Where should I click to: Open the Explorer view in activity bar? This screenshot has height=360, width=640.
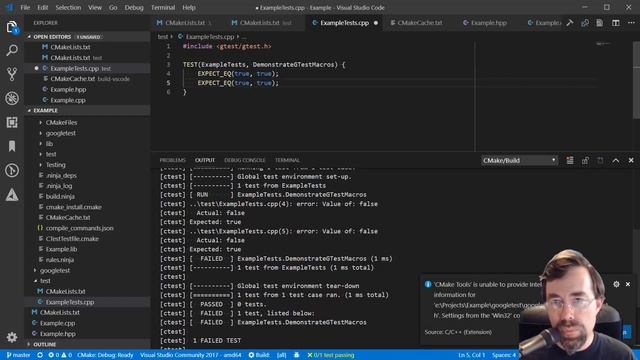[x=12, y=27]
